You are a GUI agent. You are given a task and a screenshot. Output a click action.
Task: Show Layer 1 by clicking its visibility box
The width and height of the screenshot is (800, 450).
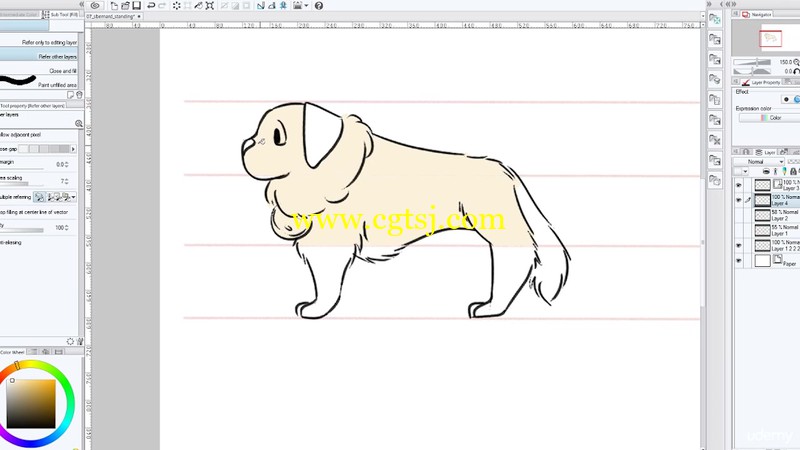point(739,230)
